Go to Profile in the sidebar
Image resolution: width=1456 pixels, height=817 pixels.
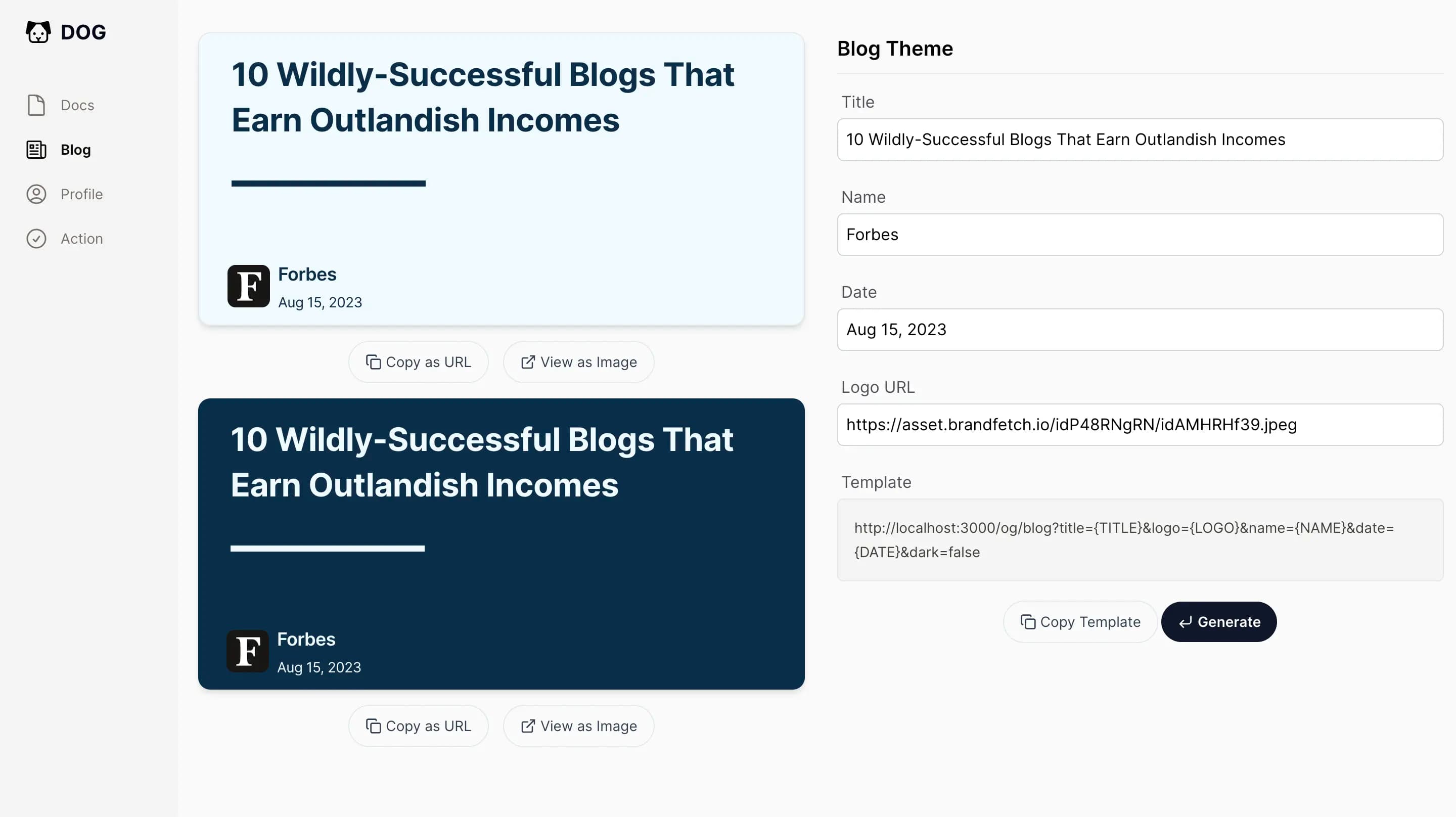pos(81,194)
